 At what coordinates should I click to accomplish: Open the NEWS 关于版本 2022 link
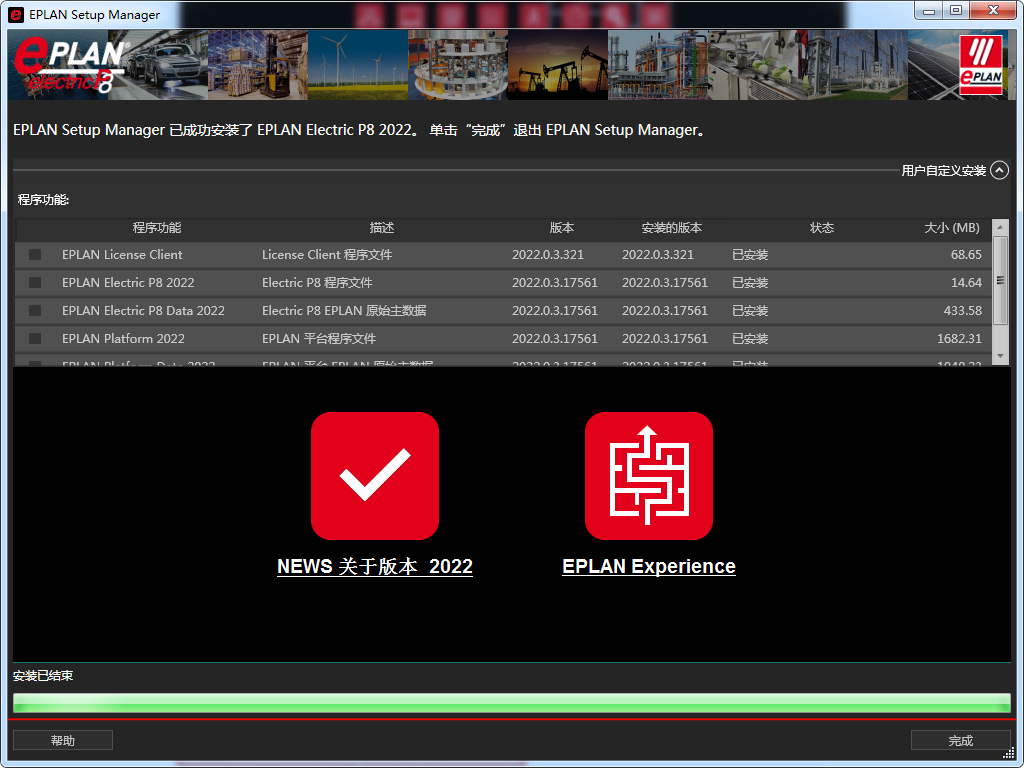(x=374, y=566)
